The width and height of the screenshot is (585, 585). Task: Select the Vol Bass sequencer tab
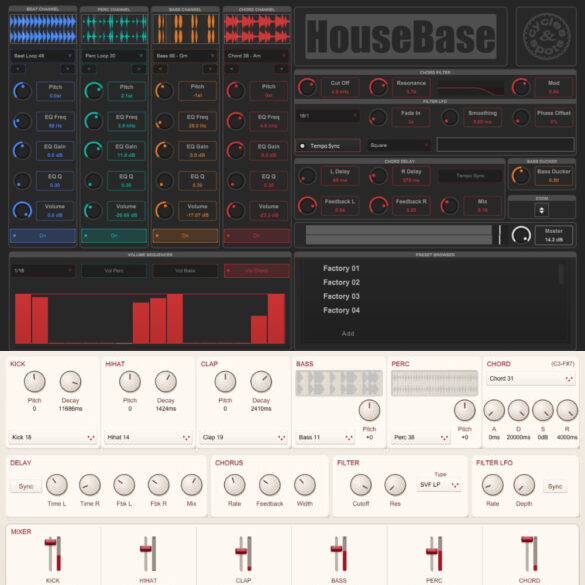[185, 271]
